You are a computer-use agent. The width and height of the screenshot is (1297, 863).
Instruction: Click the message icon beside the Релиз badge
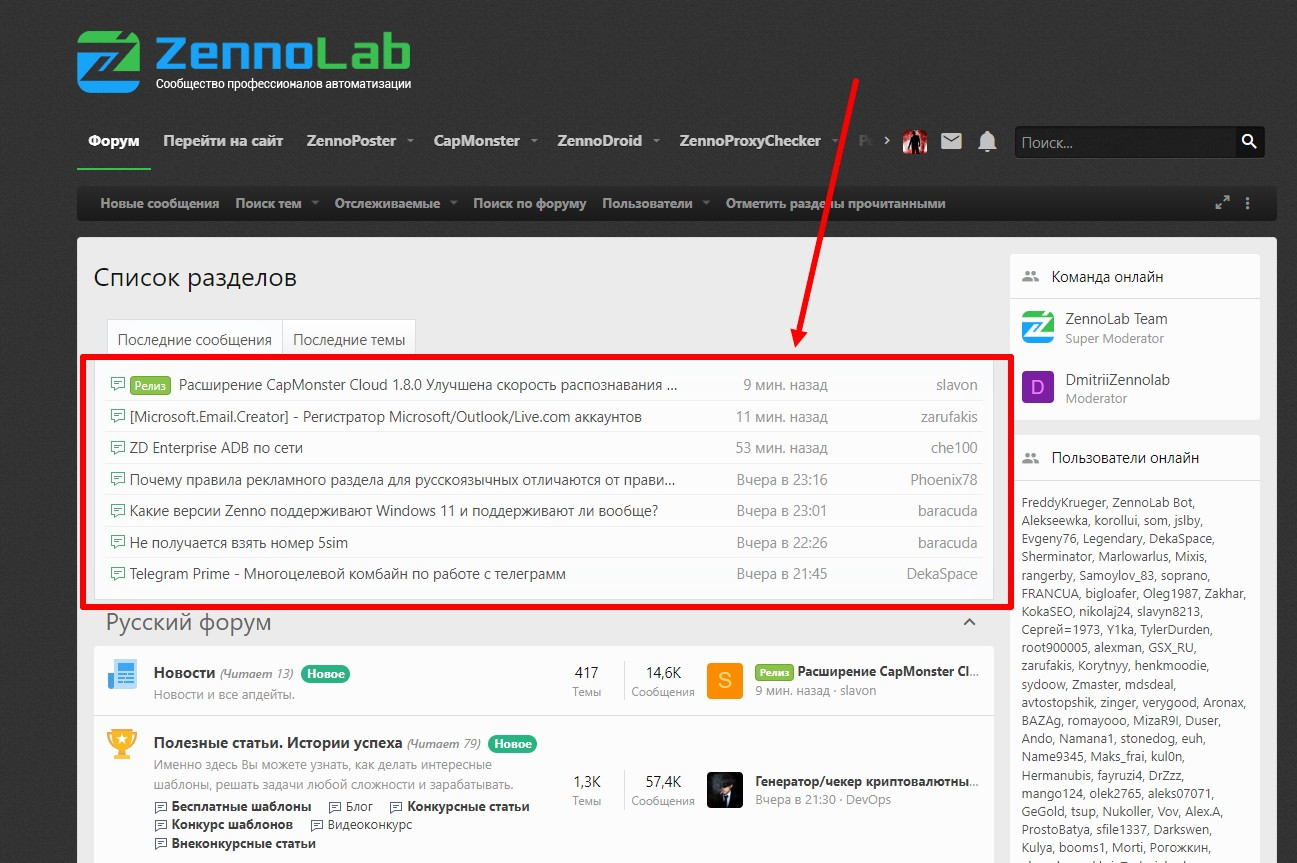coord(117,385)
